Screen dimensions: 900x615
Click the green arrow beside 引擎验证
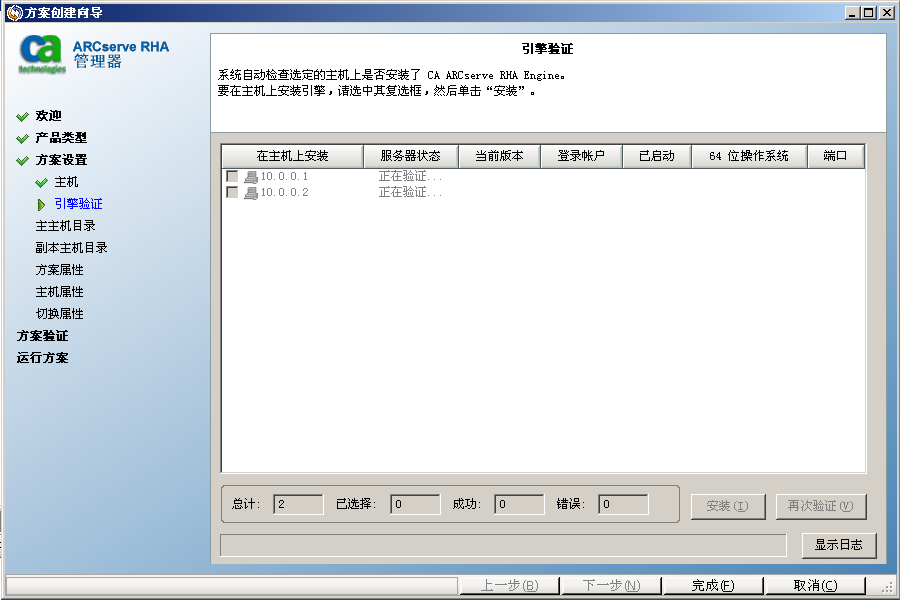[x=41, y=204]
